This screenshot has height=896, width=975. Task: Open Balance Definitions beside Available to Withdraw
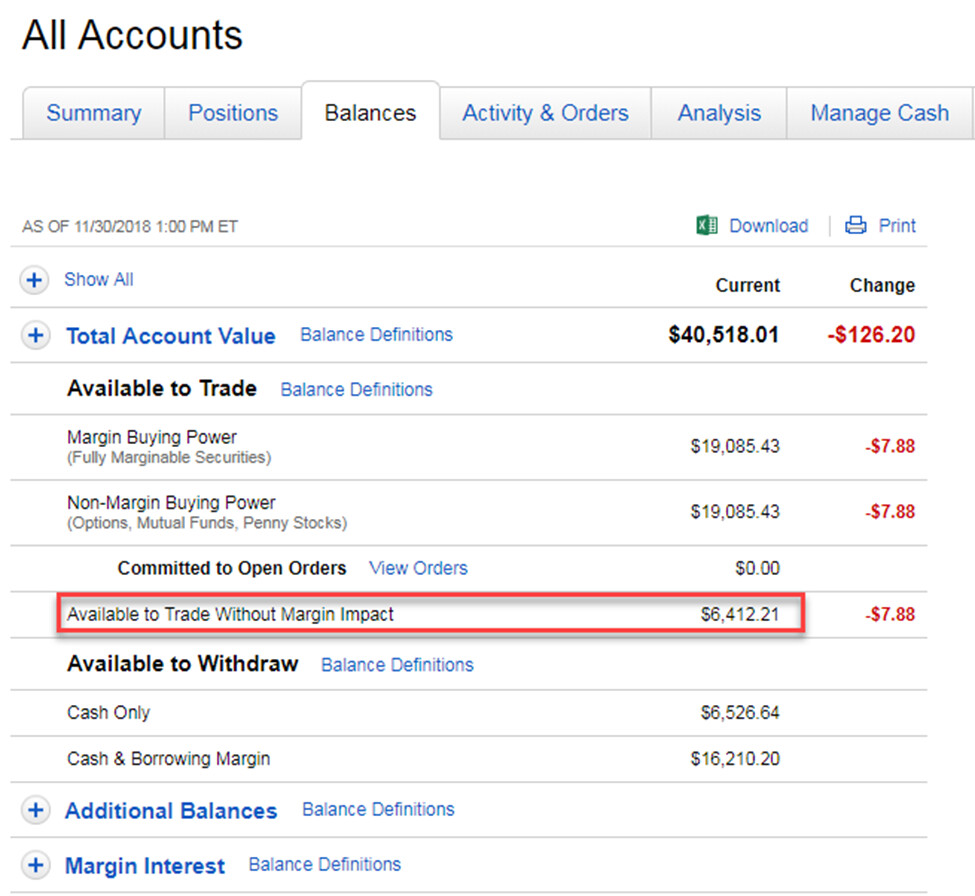pos(397,665)
